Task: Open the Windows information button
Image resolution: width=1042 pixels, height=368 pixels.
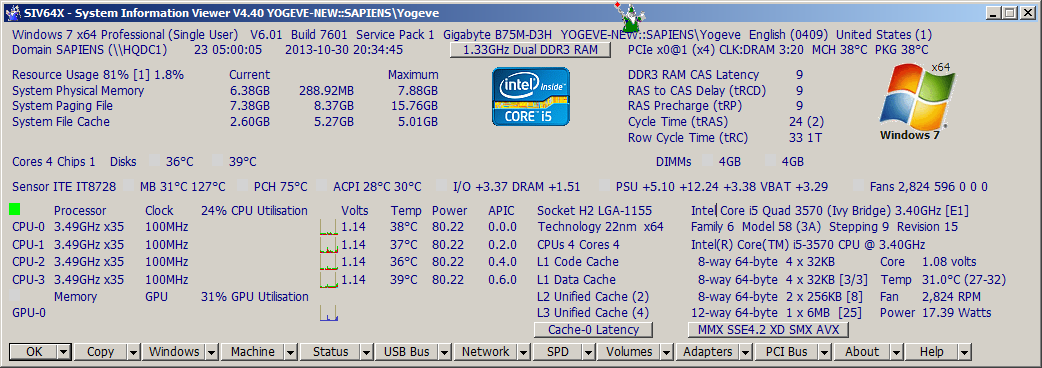Action: click(174, 352)
